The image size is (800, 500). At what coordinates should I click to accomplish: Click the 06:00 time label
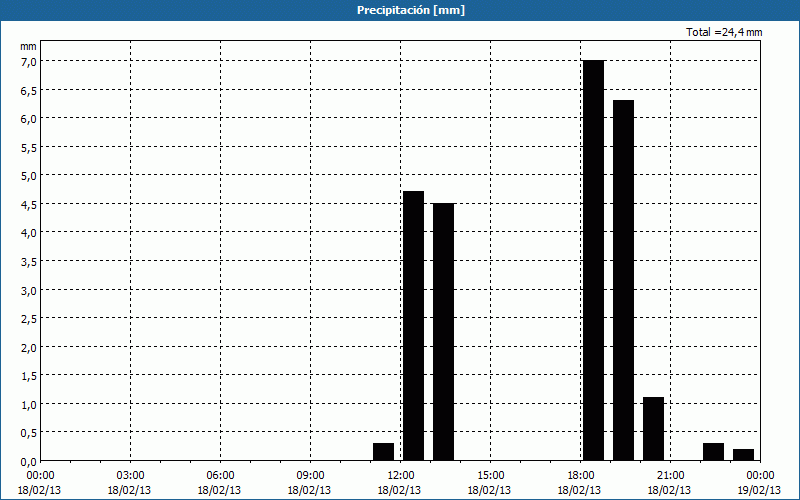point(220,476)
